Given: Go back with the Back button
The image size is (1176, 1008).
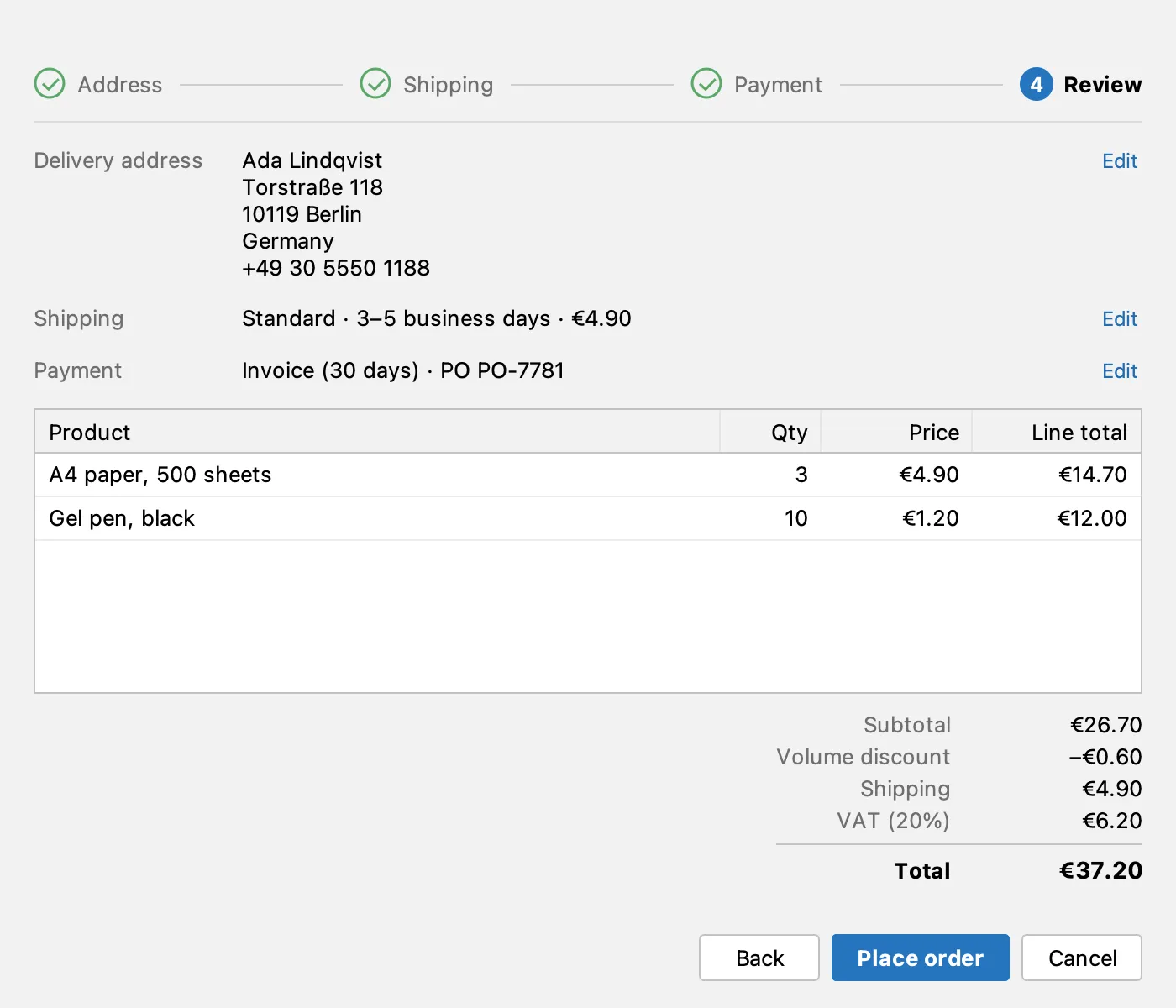Looking at the screenshot, I should click(x=759, y=958).
